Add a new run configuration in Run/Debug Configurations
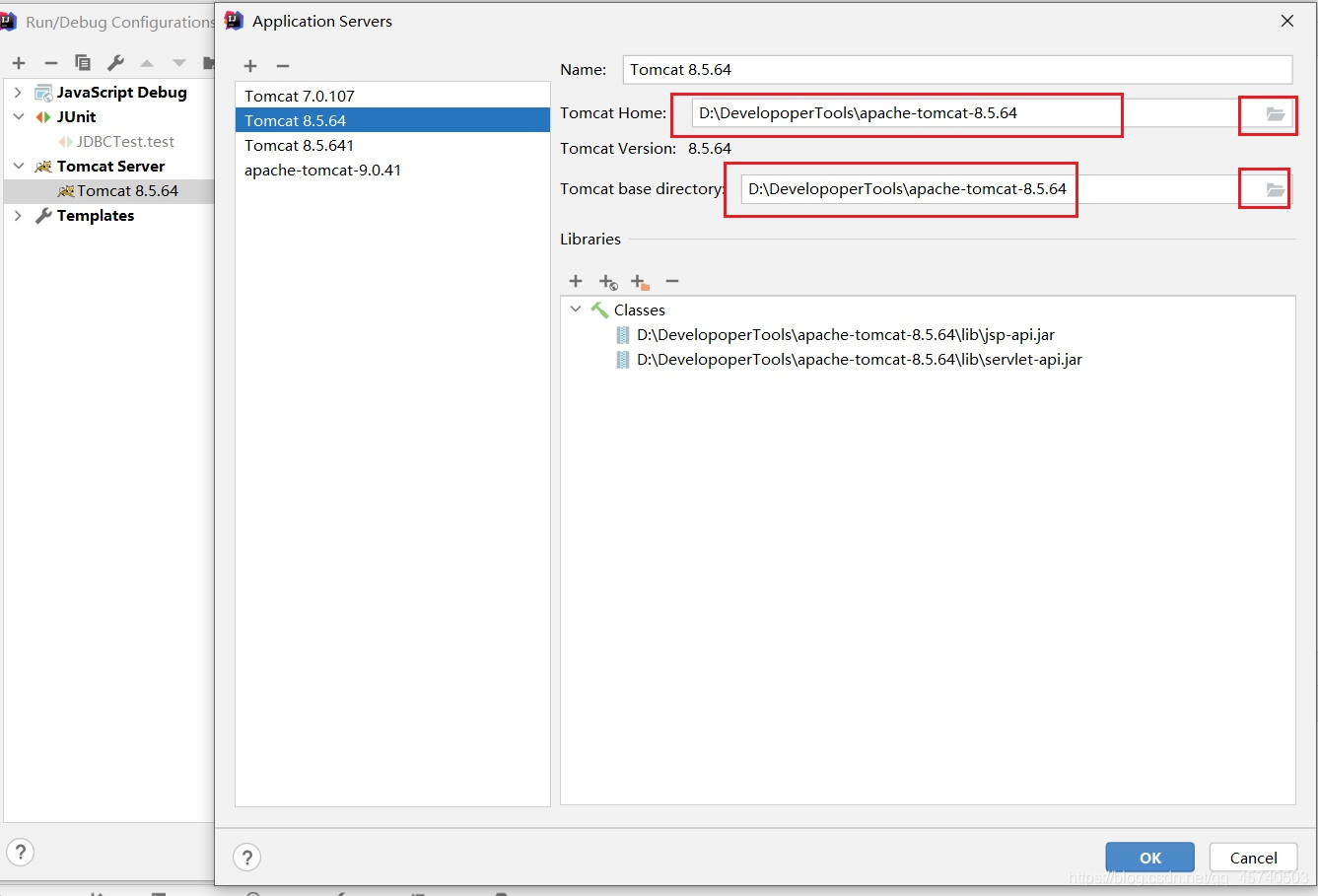 (19, 63)
